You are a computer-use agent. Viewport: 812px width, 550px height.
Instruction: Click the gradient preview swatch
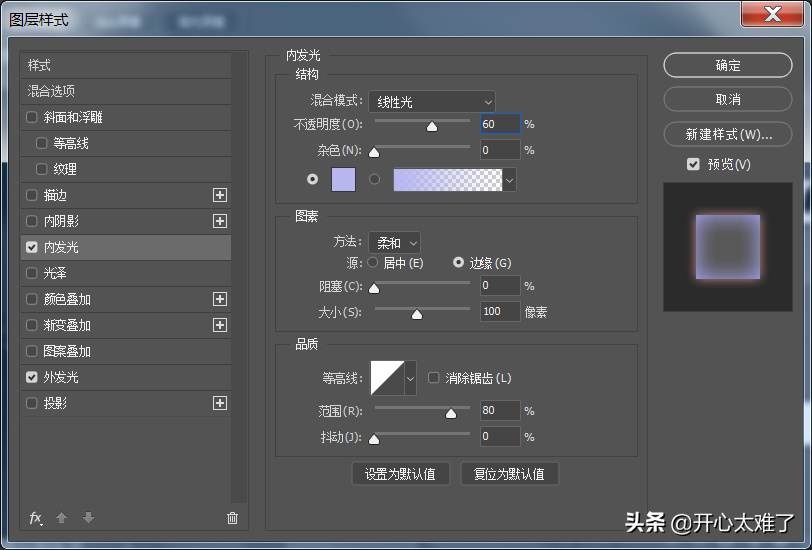(x=448, y=180)
